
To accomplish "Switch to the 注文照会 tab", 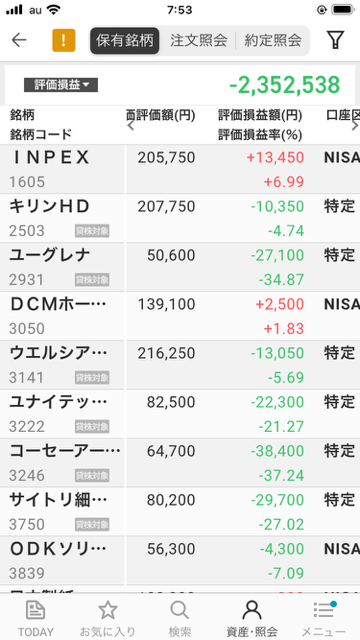I will coord(198,40).
